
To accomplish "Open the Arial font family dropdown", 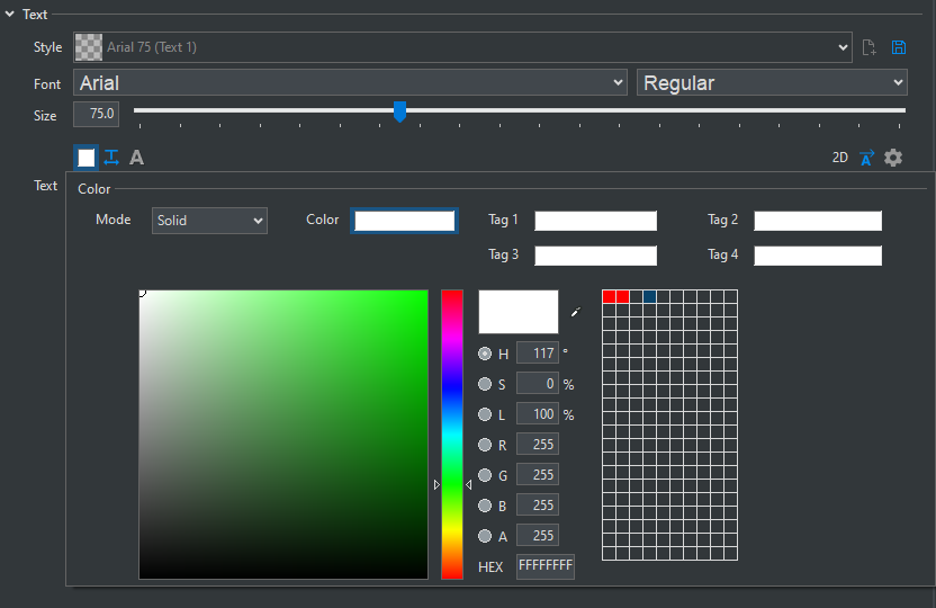I will [350, 83].
